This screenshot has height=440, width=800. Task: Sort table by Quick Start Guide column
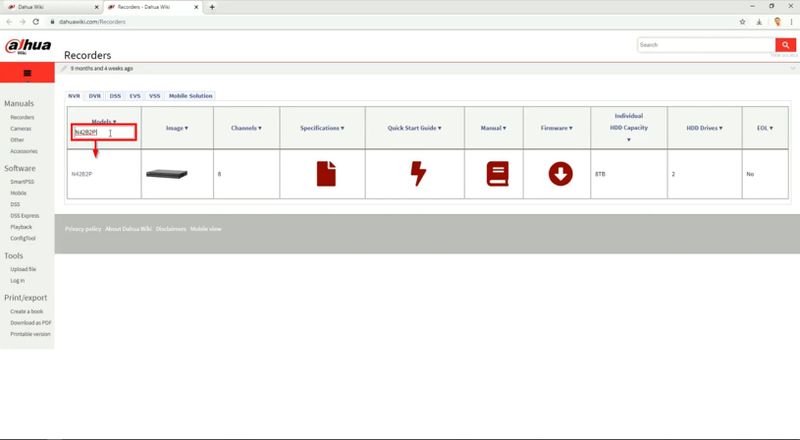point(414,128)
